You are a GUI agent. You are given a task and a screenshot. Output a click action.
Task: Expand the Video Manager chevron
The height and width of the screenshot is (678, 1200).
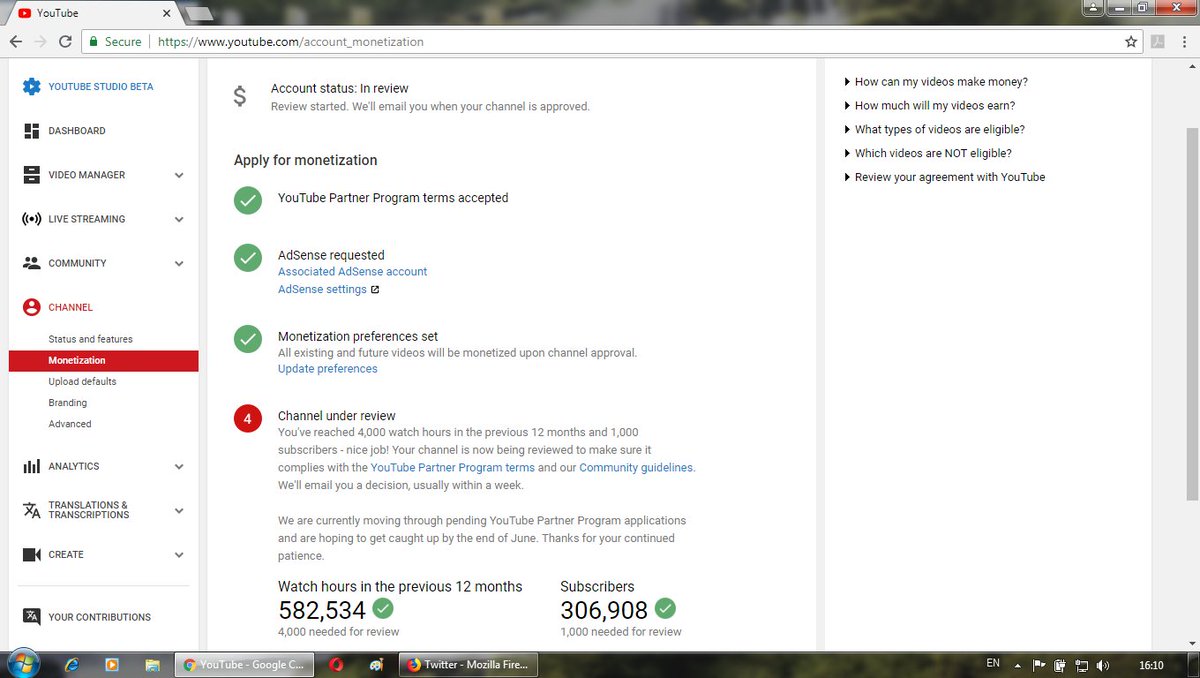pyautogui.click(x=179, y=175)
